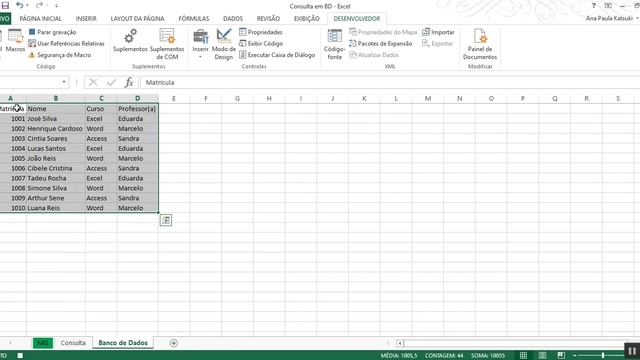Image resolution: width=640 pixels, height=360 pixels.
Task: Open Excel Help question mark icon
Action: [x=594, y=6]
